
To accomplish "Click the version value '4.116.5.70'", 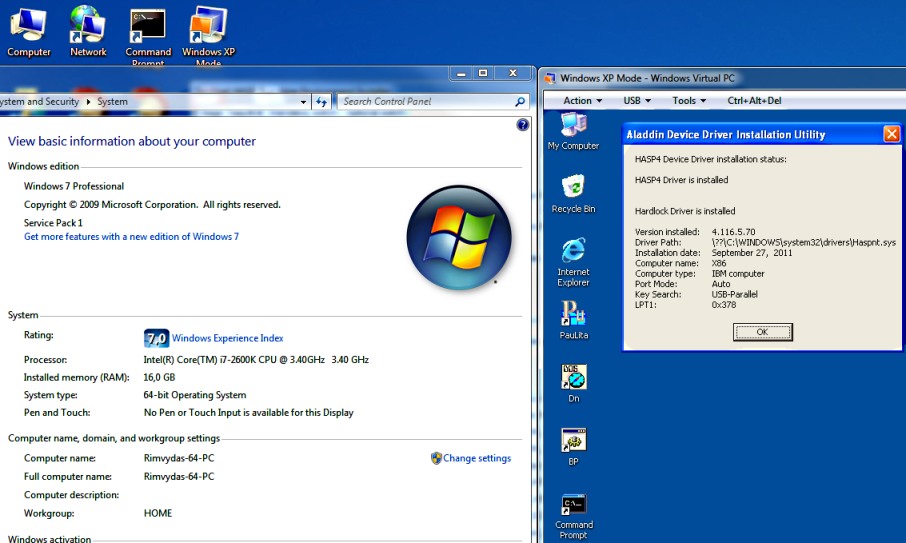I will [x=733, y=232].
